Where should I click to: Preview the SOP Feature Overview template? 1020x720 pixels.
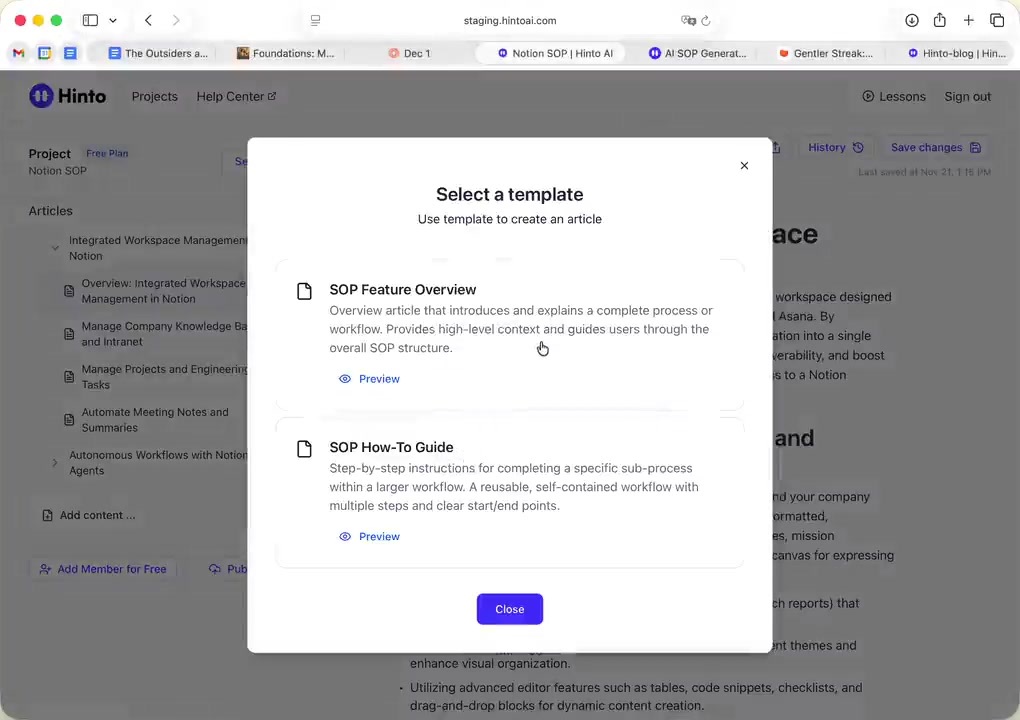pyautogui.click(x=378, y=379)
